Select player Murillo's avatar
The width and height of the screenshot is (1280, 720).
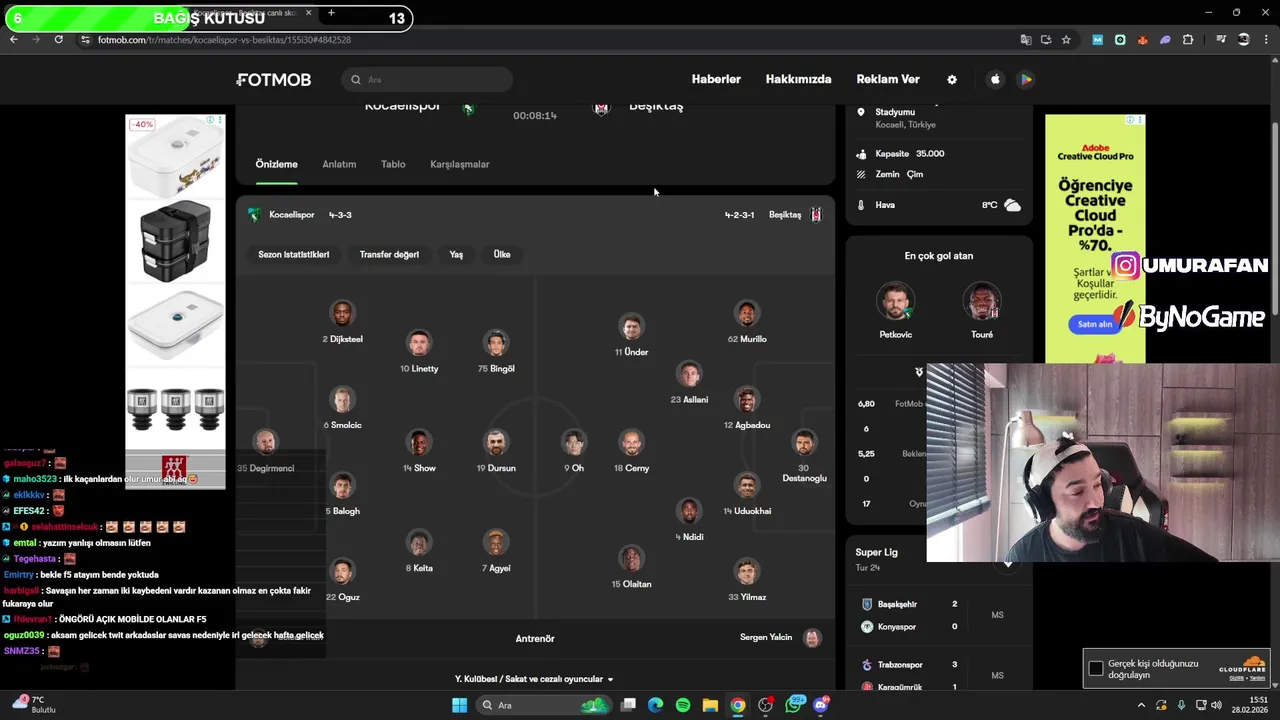pos(747,314)
